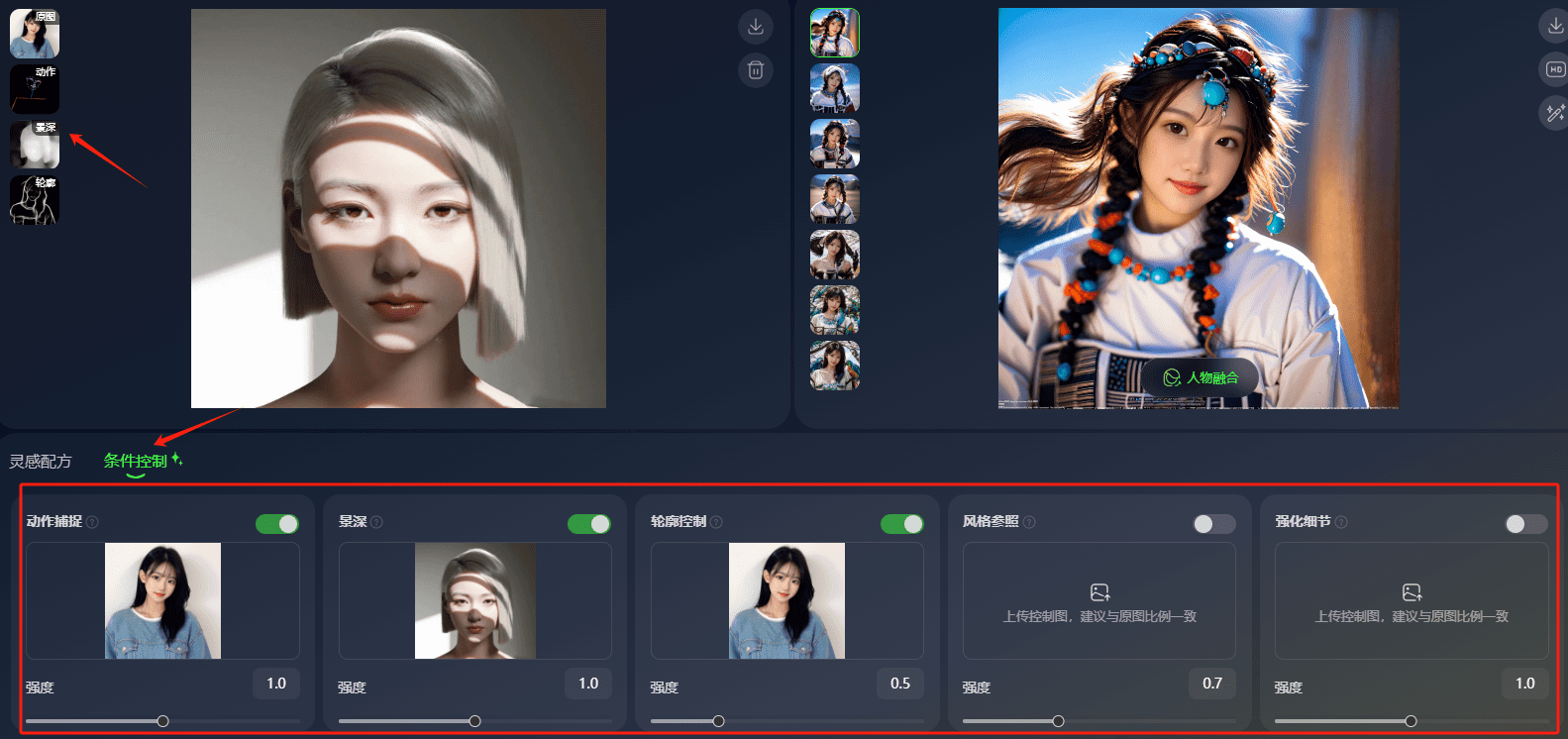Download the depth preview image
This screenshot has width=1568, height=739.
tap(756, 27)
